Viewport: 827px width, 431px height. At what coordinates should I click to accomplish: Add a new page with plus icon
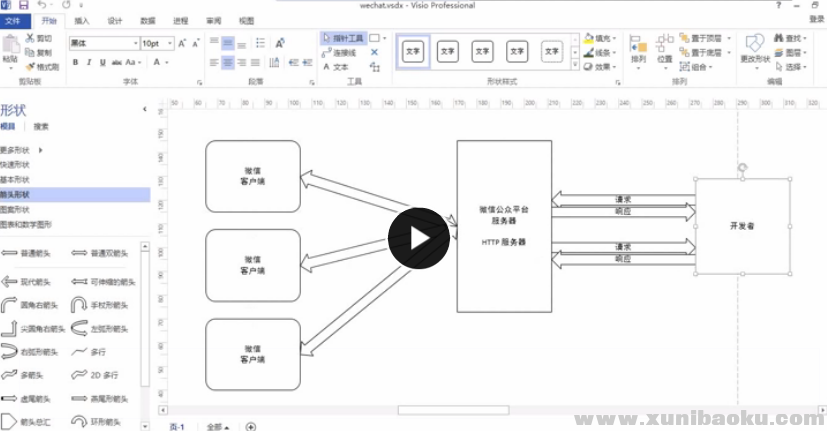click(x=251, y=426)
